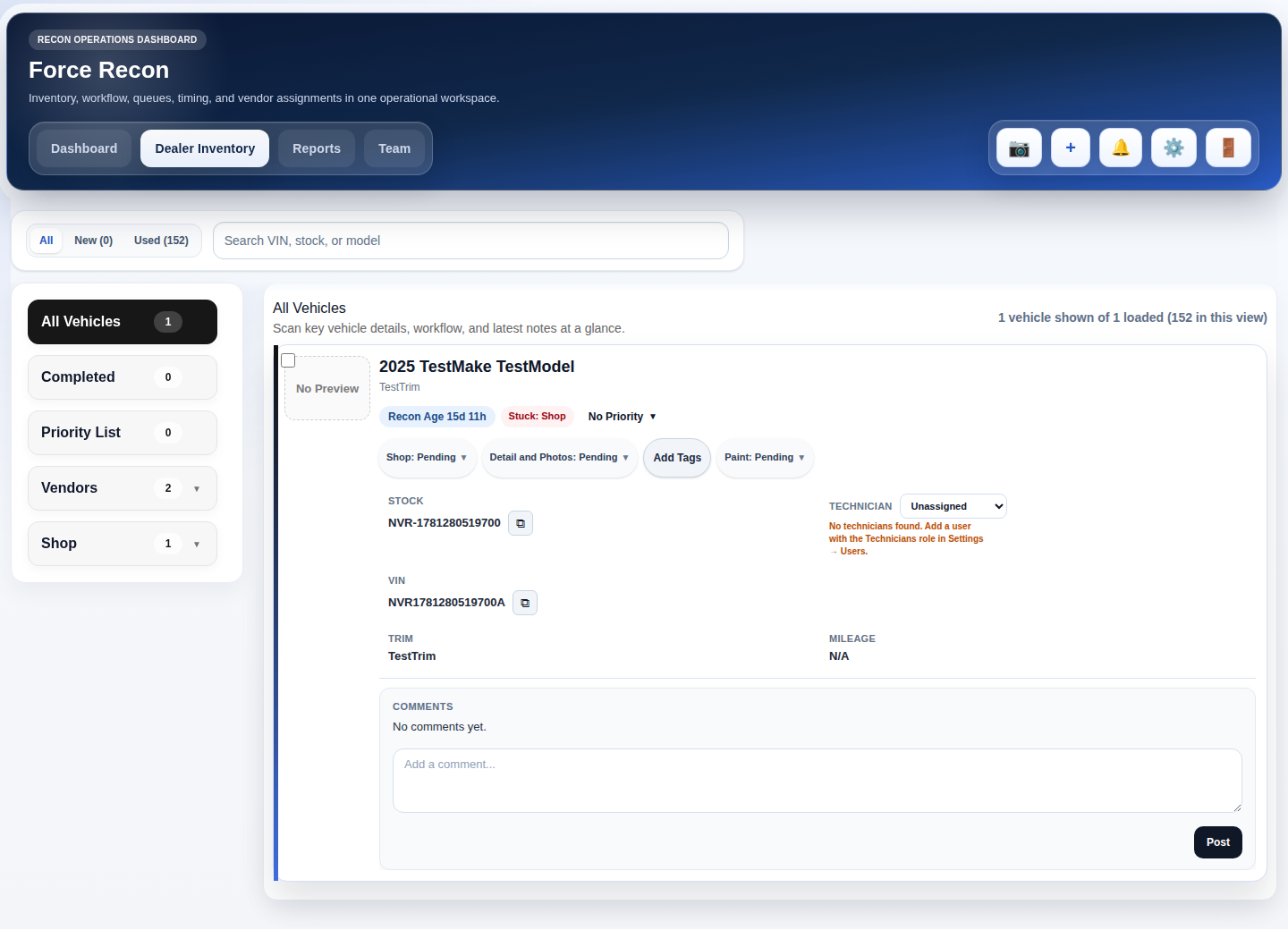Expand the Vendors sidebar arrow
The height and width of the screenshot is (930, 1288).
pos(197,489)
